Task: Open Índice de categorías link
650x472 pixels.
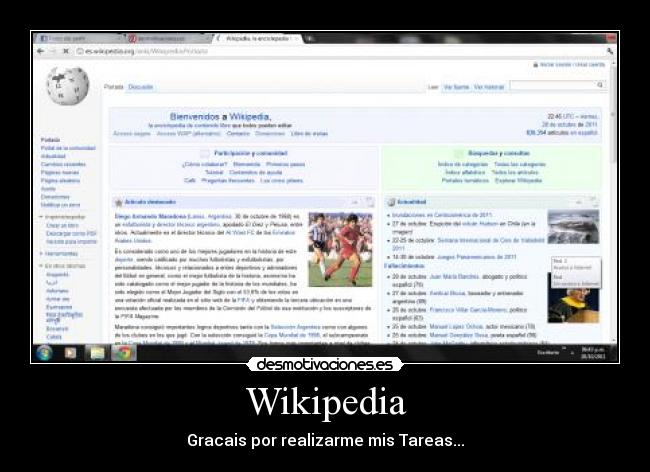Action: [x=463, y=164]
